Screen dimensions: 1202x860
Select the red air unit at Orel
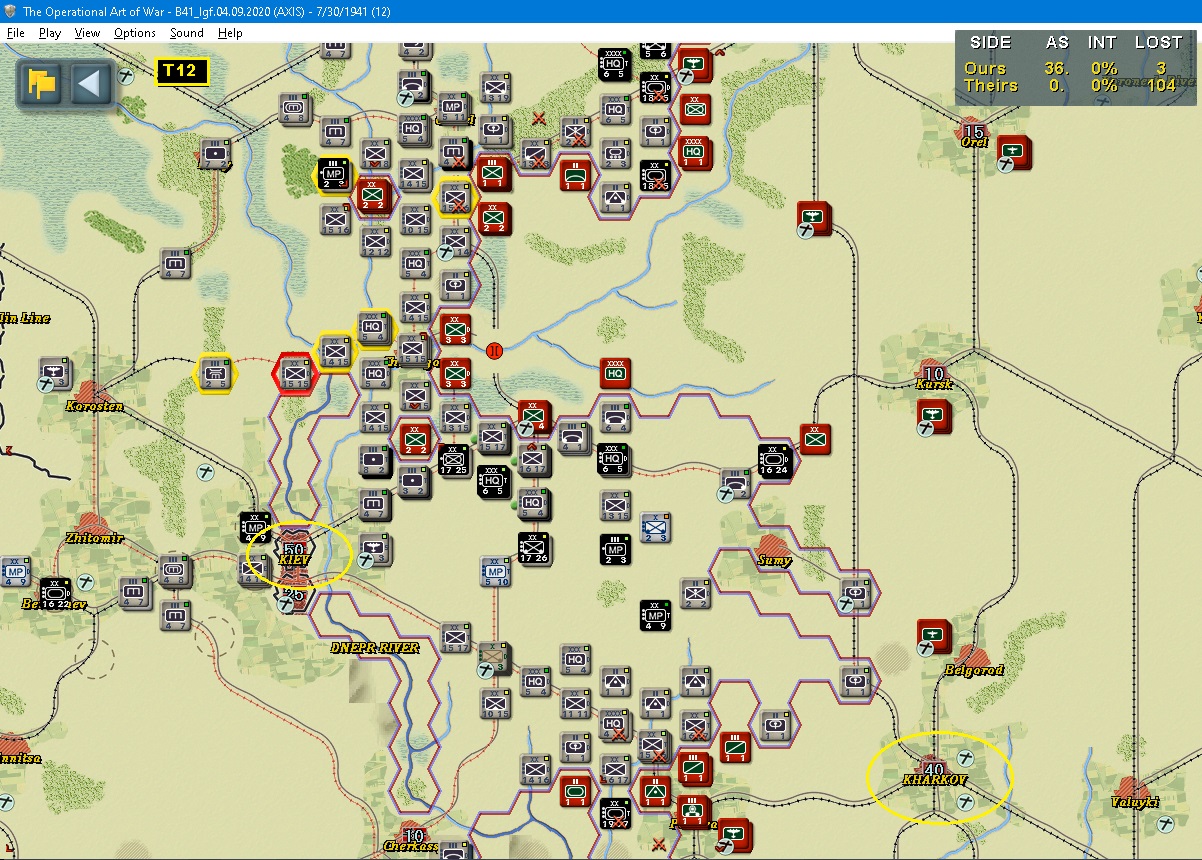[x=1014, y=152]
